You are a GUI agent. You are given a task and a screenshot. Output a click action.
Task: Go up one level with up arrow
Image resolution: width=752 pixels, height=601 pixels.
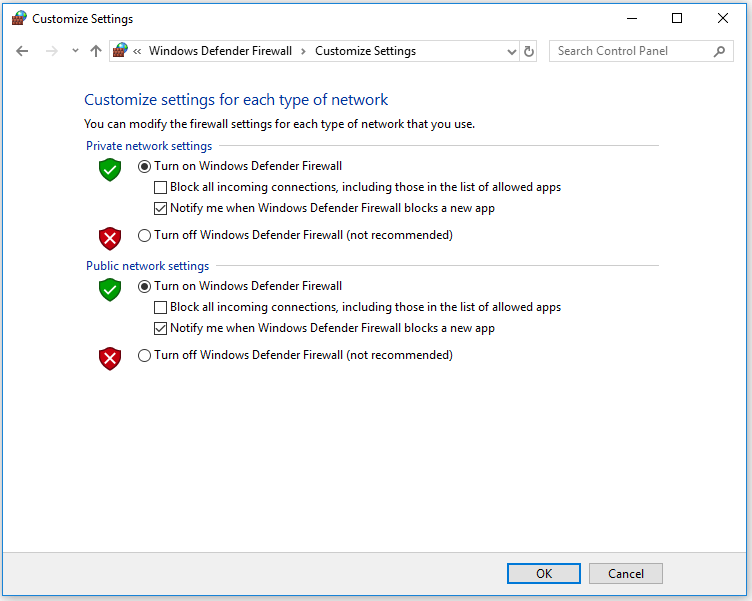(x=96, y=51)
